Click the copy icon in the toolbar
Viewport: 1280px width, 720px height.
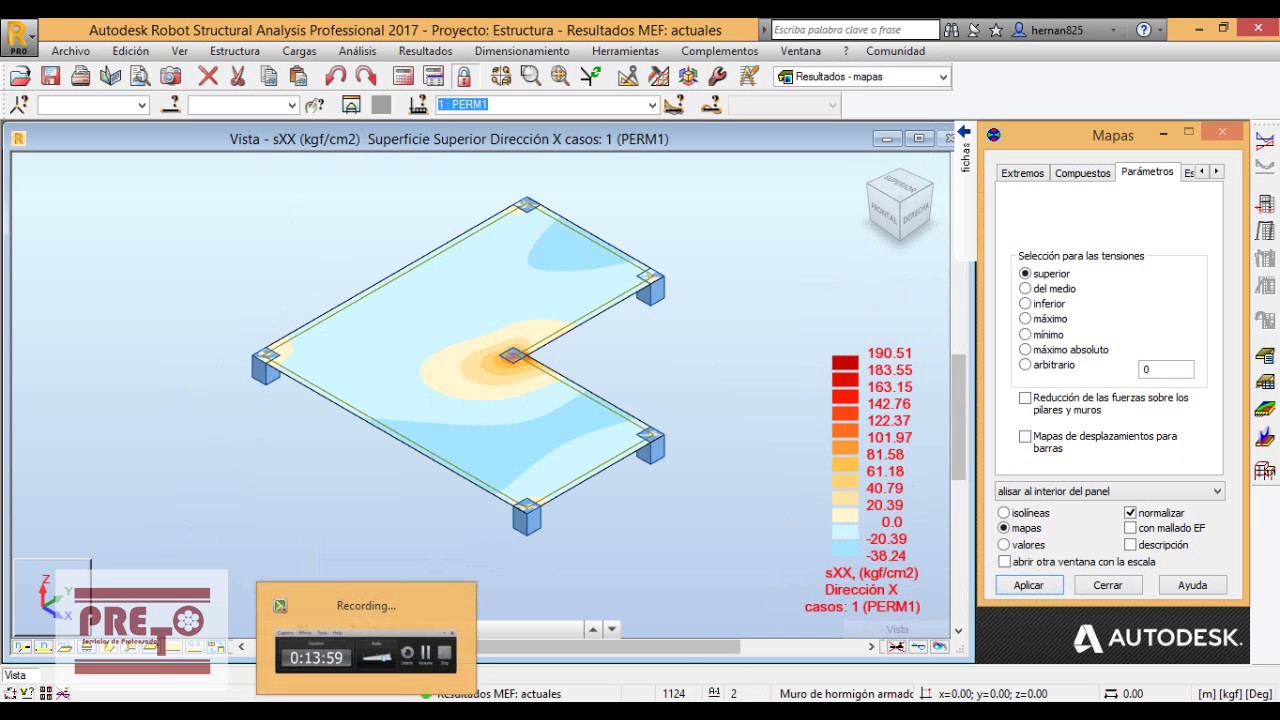pos(268,76)
